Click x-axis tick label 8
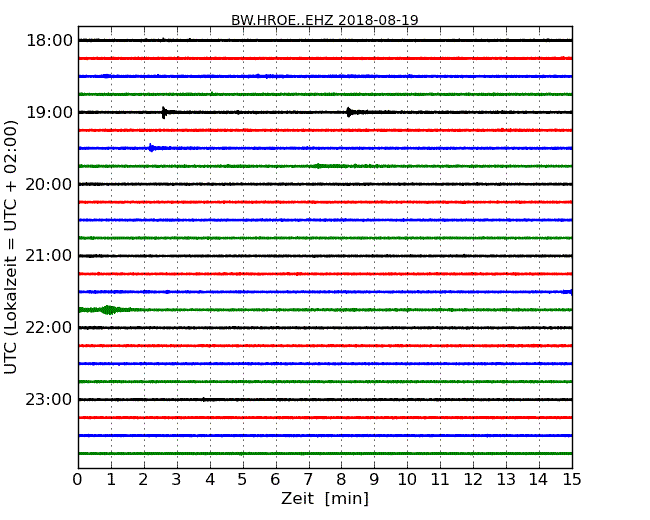The image size is (650, 520). click(x=341, y=480)
